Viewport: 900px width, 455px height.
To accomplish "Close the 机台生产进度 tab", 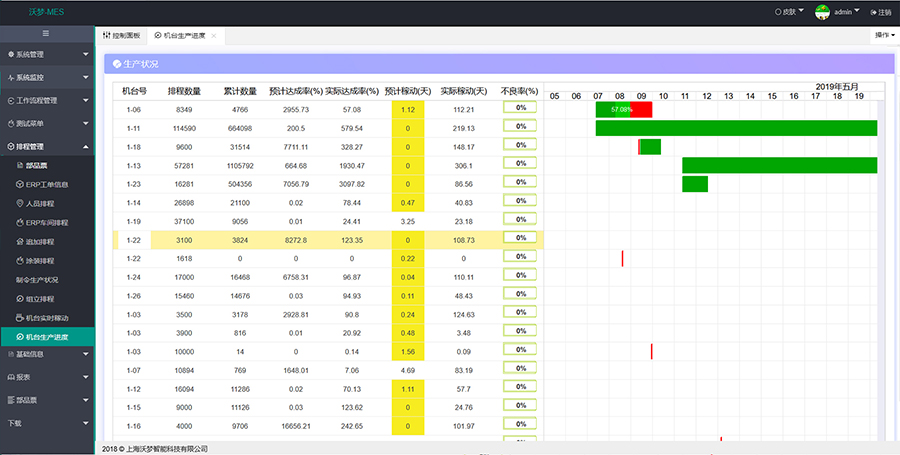I will point(214,35).
